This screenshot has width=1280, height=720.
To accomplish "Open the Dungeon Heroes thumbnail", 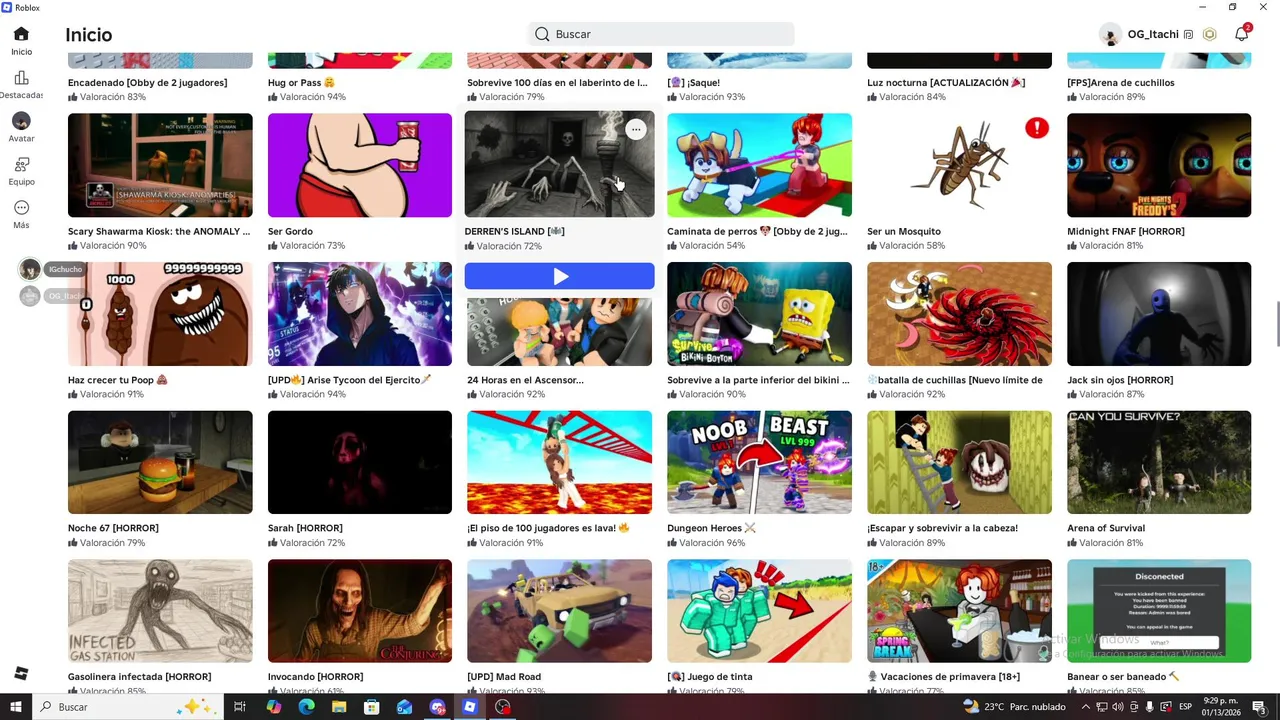I will [x=760, y=462].
